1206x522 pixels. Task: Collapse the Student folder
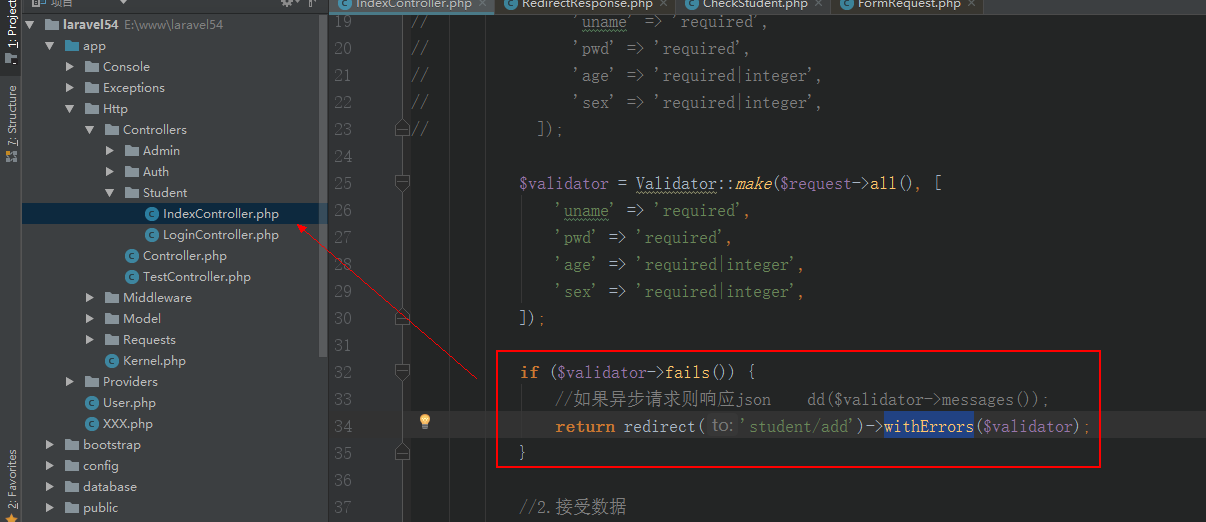click(x=110, y=193)
